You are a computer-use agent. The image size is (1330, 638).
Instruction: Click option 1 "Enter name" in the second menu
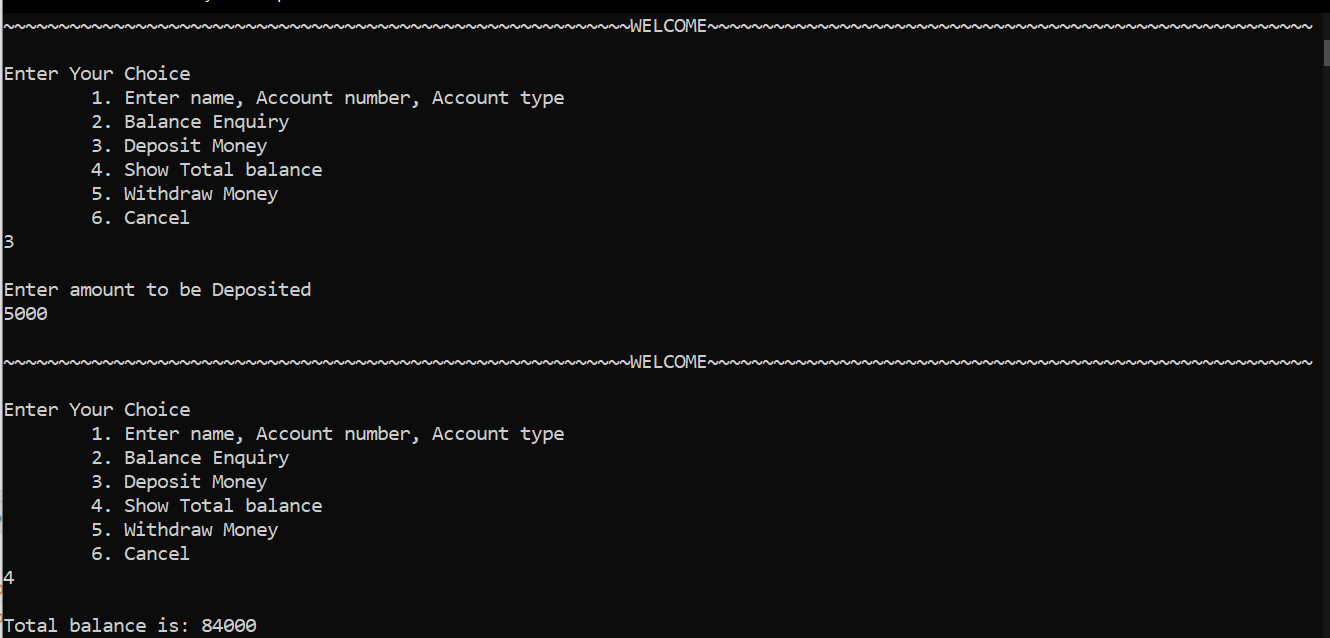(x=328, y=434)
